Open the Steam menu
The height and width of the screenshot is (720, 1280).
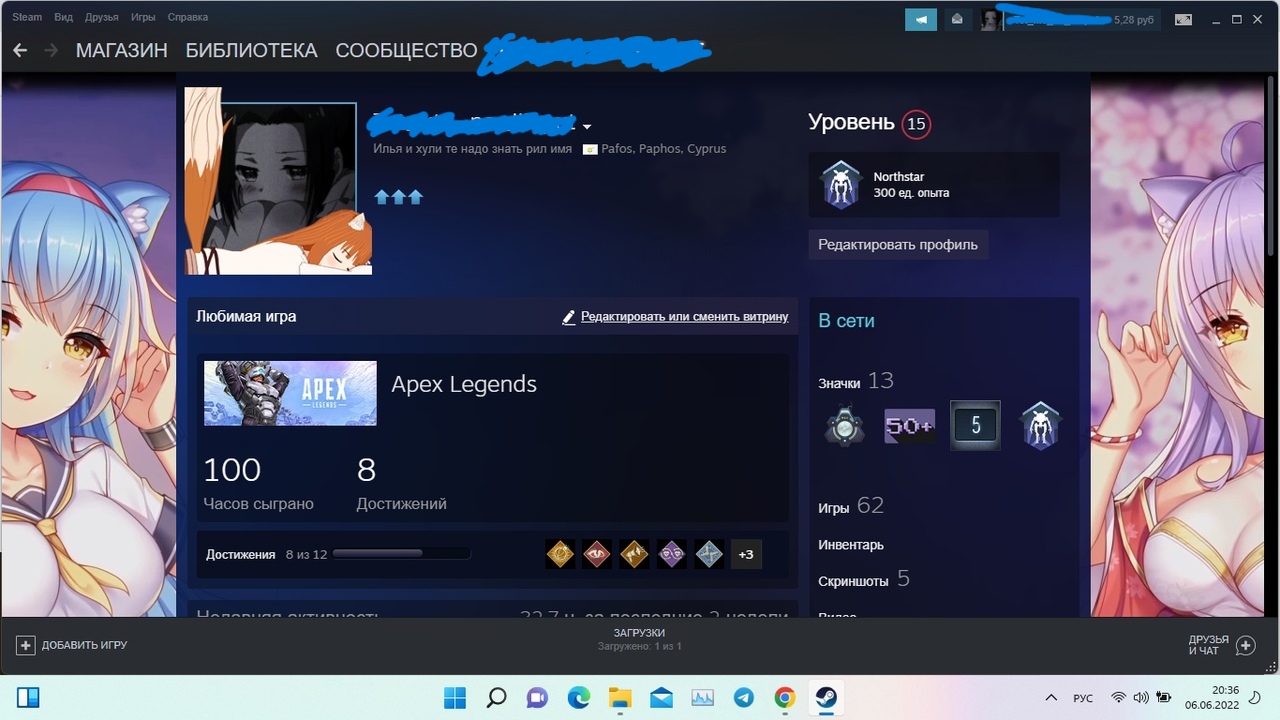[x=27, y=17]
